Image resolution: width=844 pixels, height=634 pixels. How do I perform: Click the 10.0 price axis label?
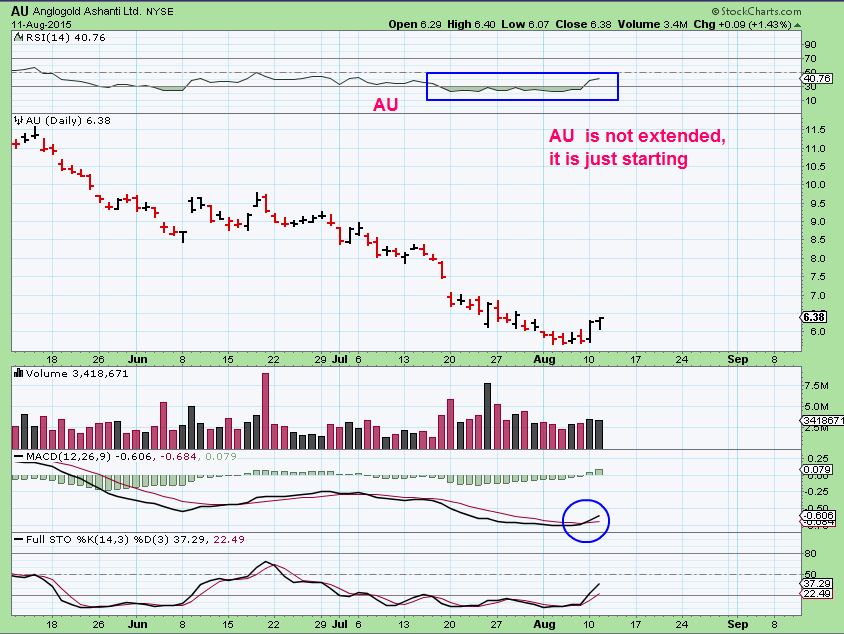(x=815, y=185)
